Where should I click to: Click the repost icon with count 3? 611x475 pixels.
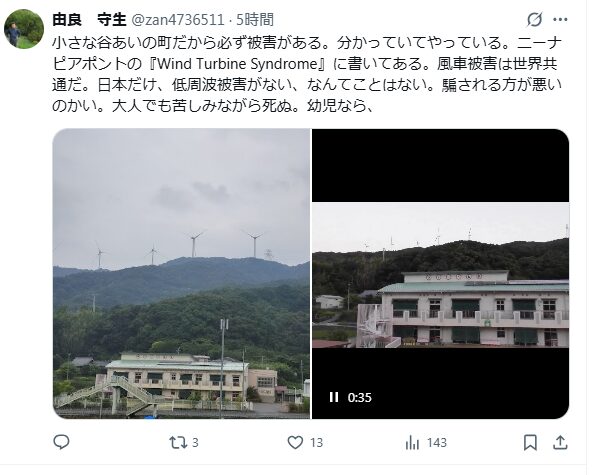coord(178,443)
